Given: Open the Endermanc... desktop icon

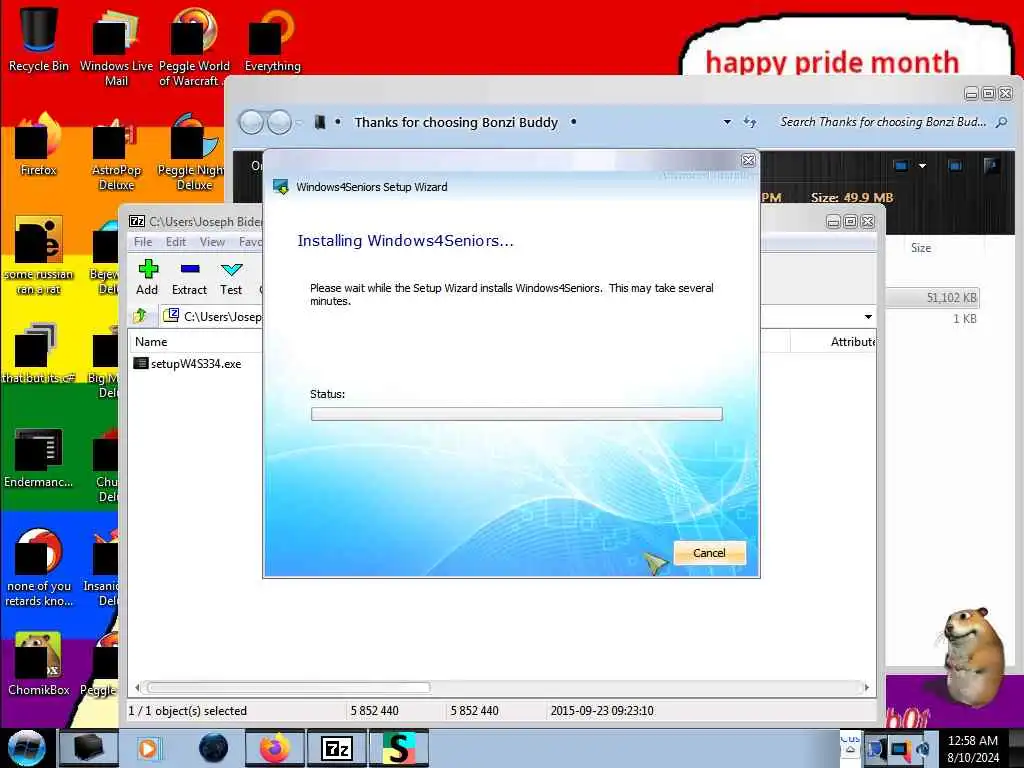Looking at the screenshot, I should click(39, 457).
